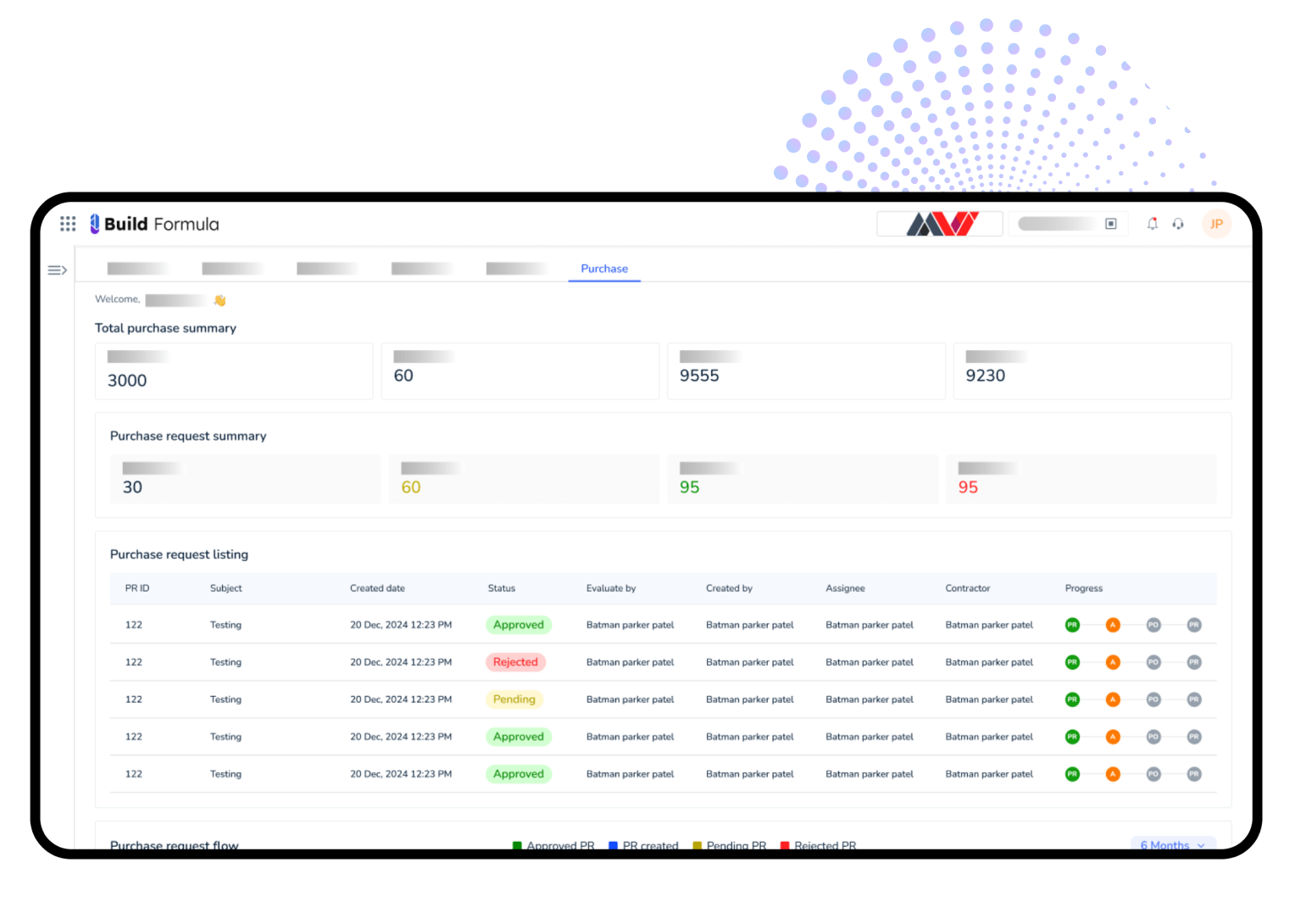Toggle the Approved PR legend item
This screenshot has width=1295, height=924.
pyautogui.click(x=553, y=845)
